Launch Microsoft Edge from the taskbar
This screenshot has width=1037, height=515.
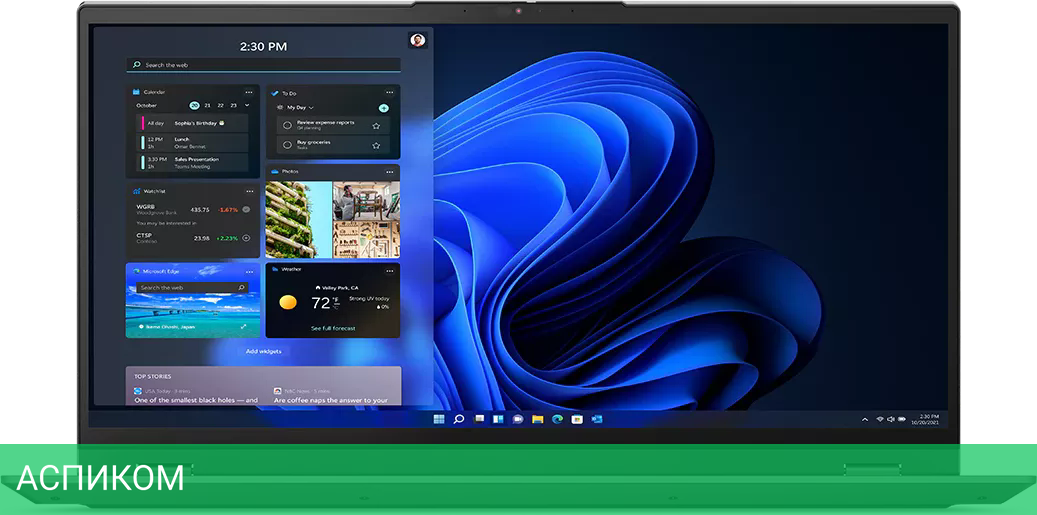click(557, 419)
